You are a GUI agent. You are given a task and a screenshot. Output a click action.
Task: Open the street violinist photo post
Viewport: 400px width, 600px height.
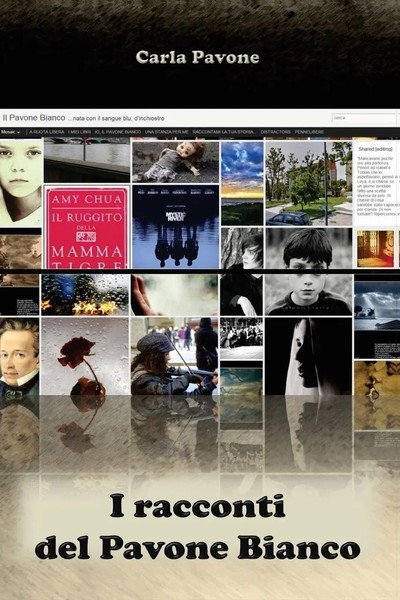175,357
